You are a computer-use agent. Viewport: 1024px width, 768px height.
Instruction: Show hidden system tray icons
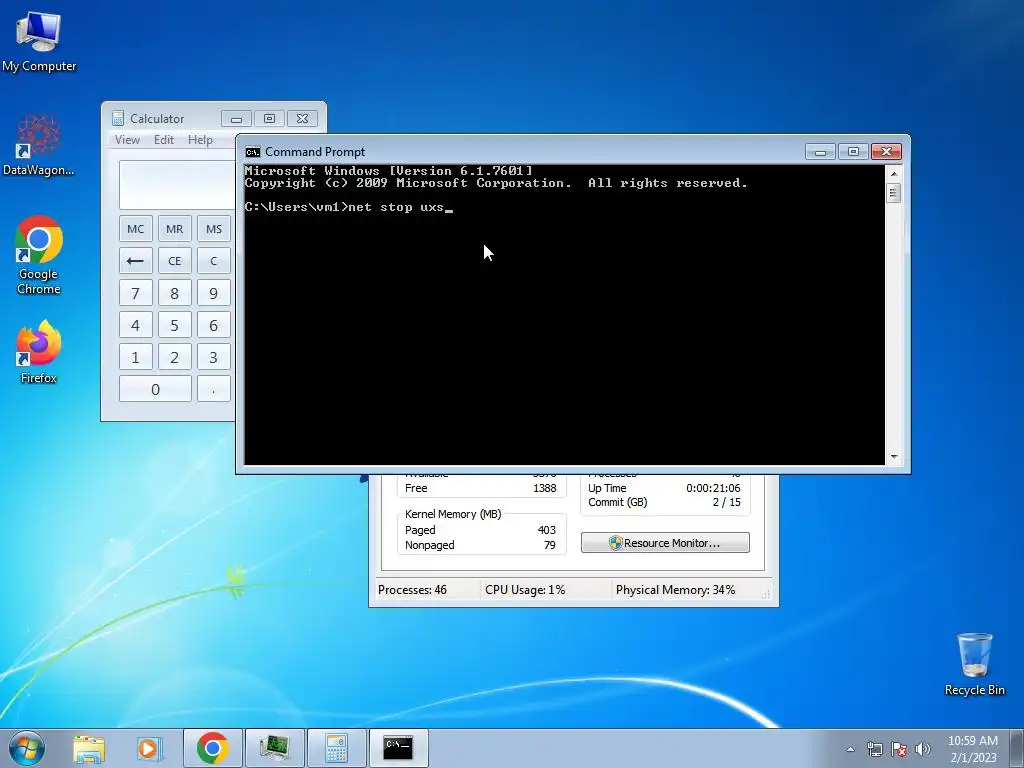(x=850, y=749)
